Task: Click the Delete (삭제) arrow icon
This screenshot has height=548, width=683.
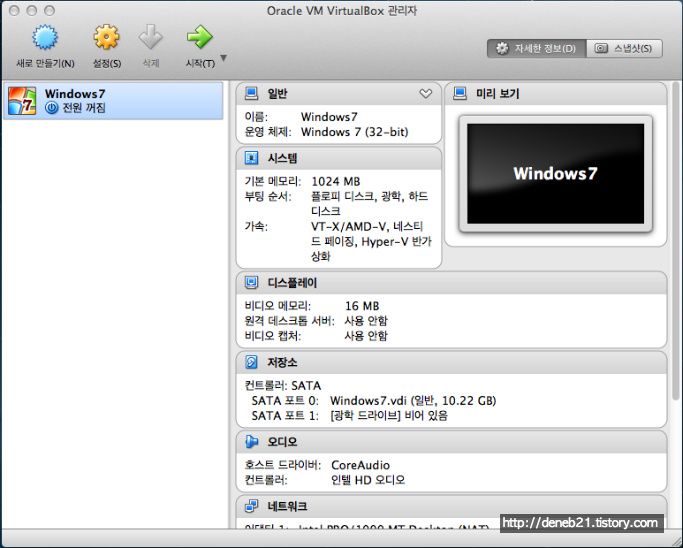Action: coord(151,37)
